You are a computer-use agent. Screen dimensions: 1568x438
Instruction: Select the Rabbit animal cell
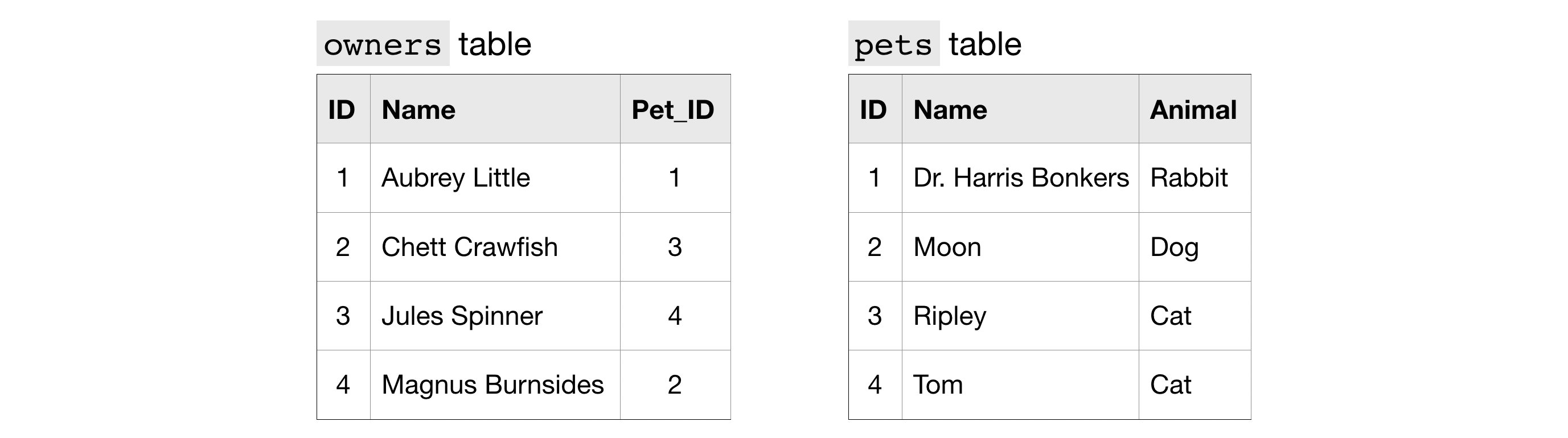[x=1189, y=178]
